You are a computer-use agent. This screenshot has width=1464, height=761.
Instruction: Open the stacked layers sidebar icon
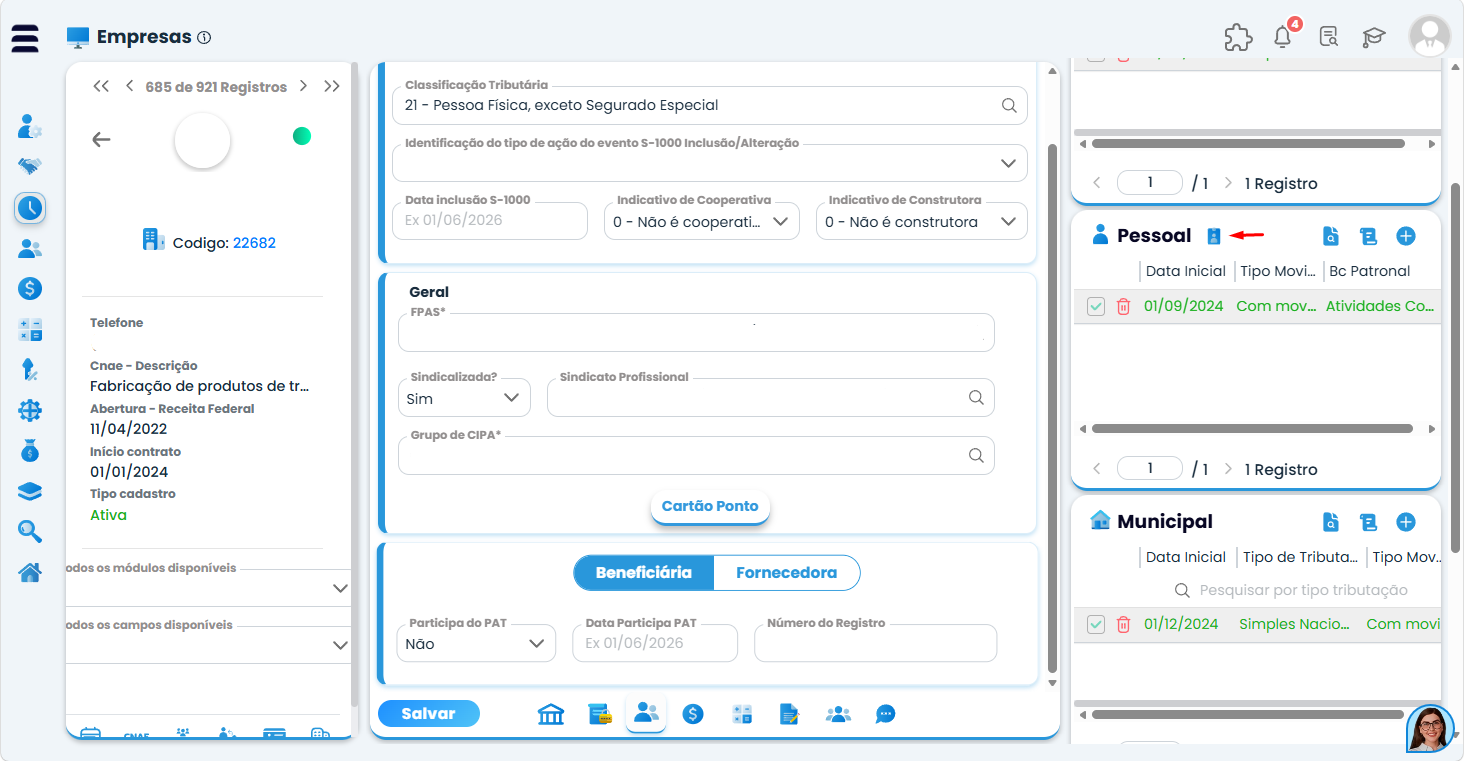pyautogui.click(x=30, y=491)
